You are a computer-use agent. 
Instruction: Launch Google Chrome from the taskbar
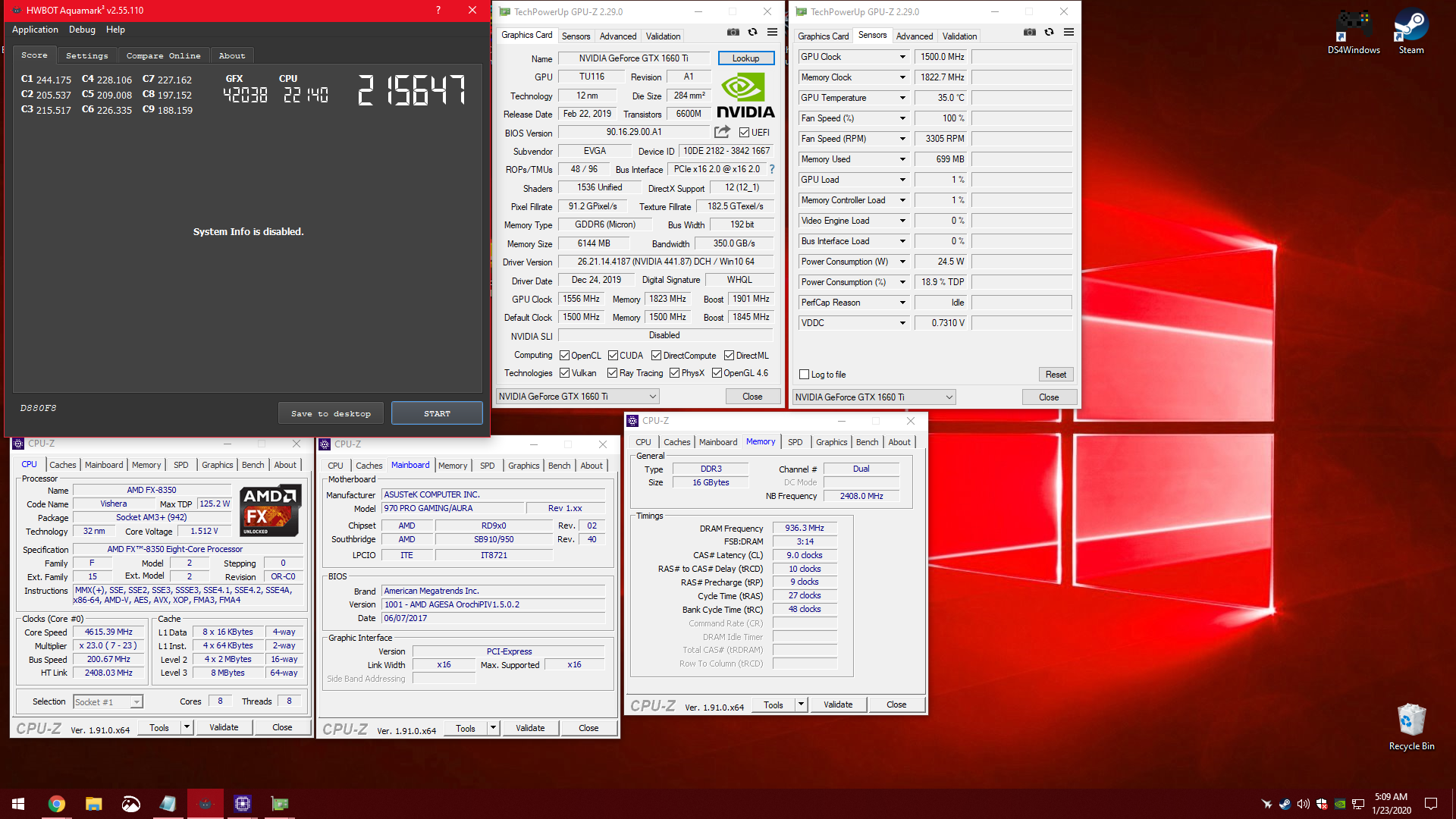57,804
